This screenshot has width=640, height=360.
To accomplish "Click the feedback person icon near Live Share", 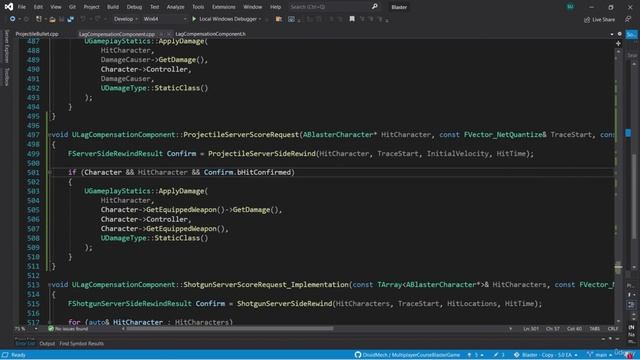I will click(628, 19).
